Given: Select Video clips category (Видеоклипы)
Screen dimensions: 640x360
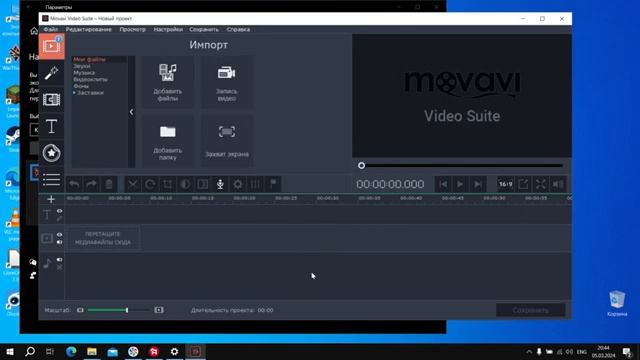Looking at the screenshot, I should click(x=90, y=80).
